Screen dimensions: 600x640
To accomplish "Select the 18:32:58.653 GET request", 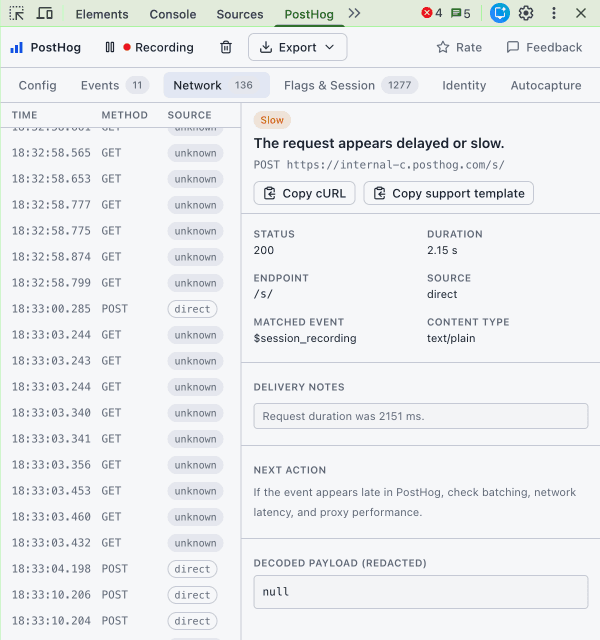I will click(120, 179).
